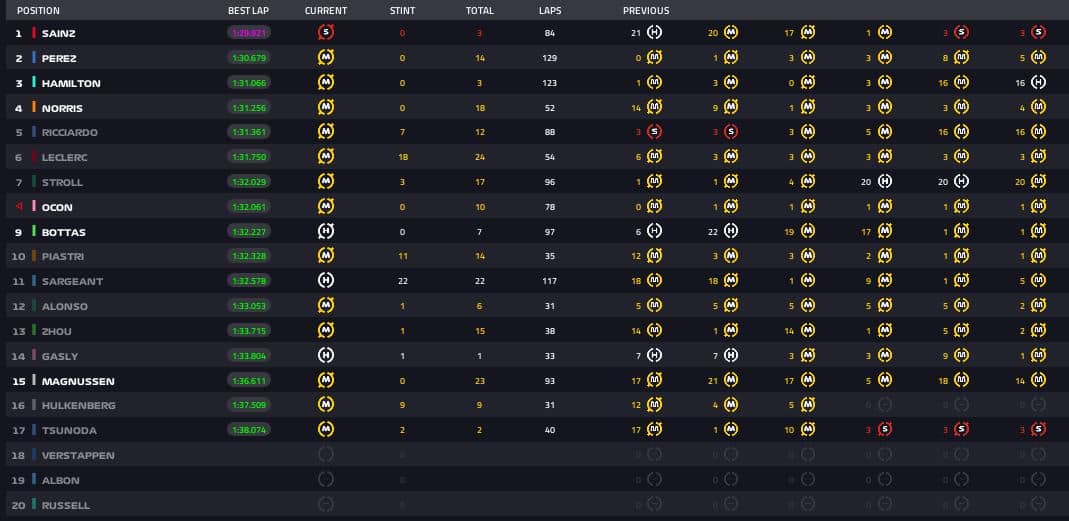1069x521 pixels.
Task: Click Piastri's current medium tyre icon
Action: pos(326,256)
